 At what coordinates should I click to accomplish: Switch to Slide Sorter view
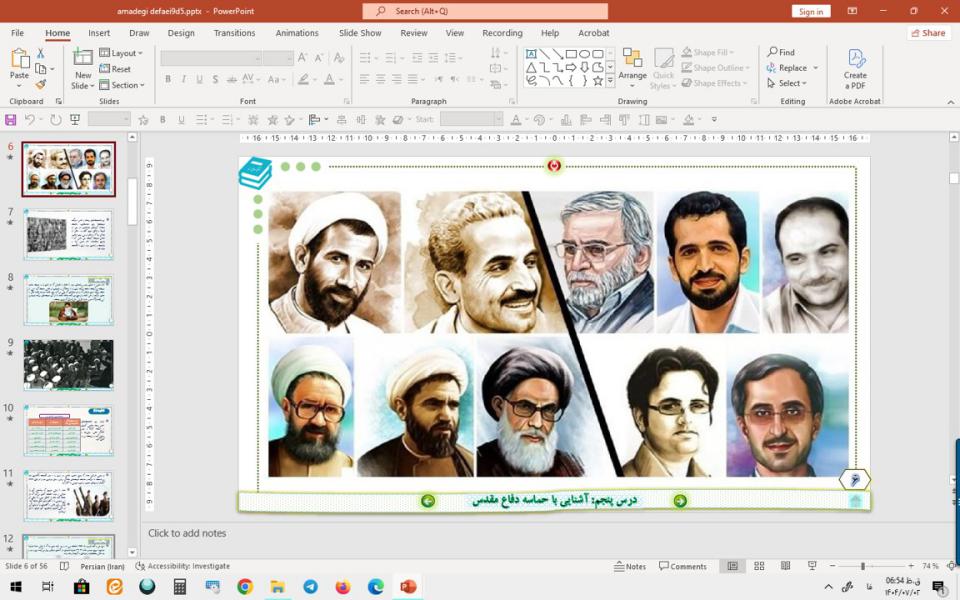[759, 566]
